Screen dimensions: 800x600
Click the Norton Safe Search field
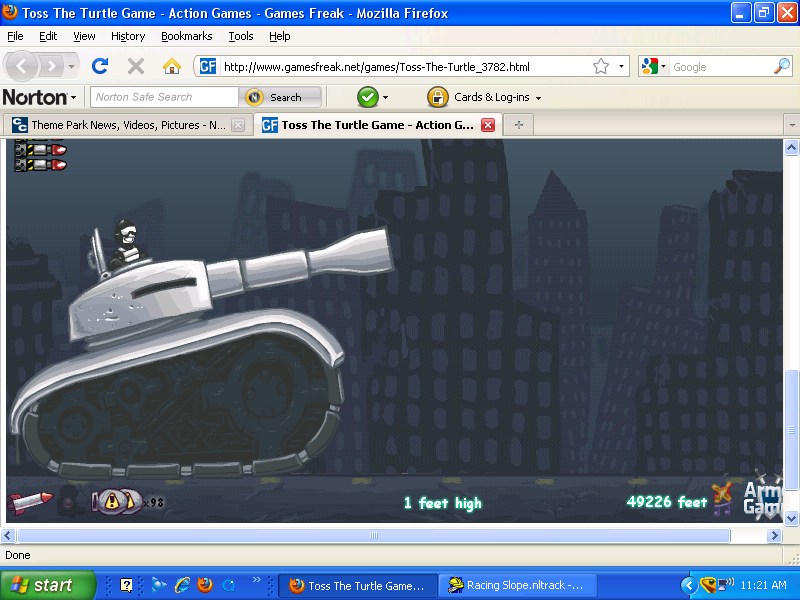[164, 97]
